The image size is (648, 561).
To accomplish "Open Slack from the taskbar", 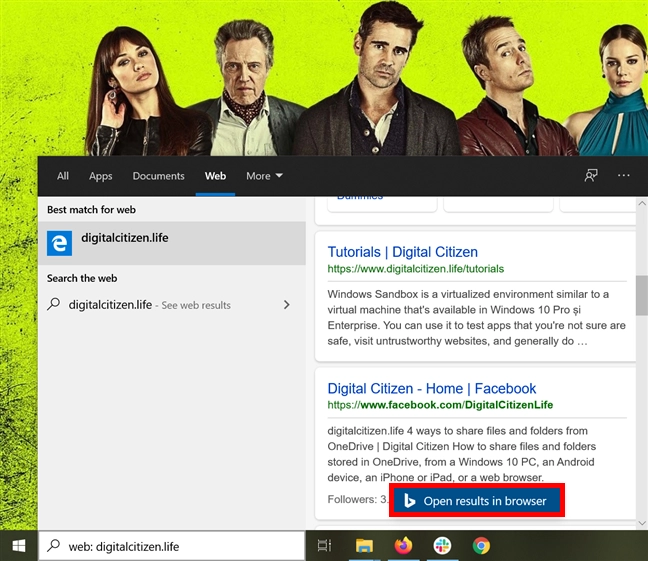I will pyautogui.click(x=442, y=546).
